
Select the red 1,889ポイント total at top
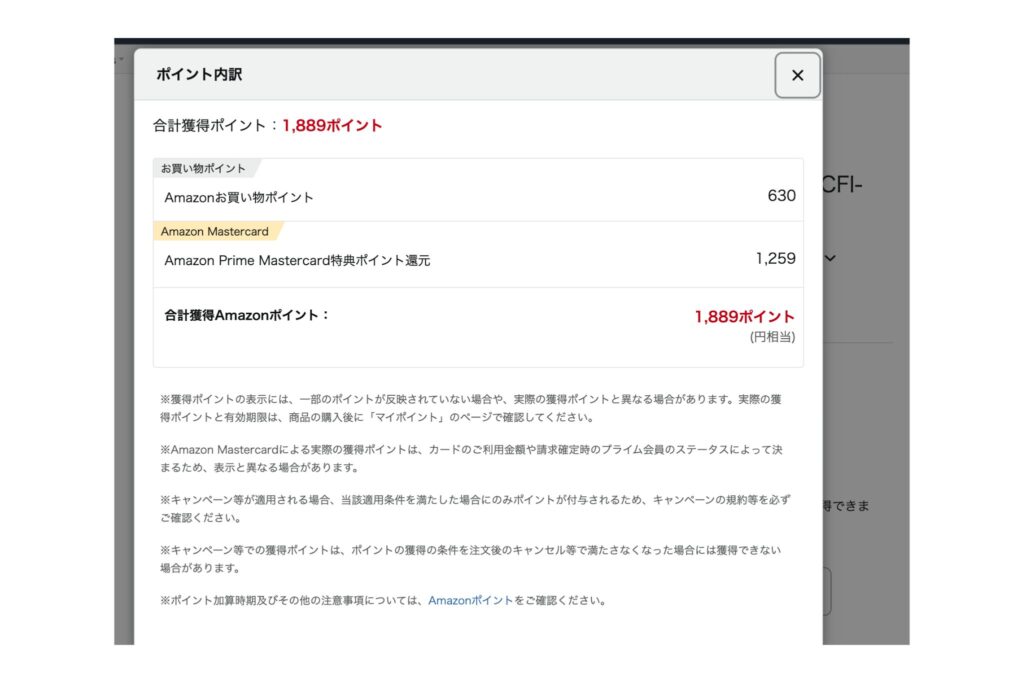332,126
